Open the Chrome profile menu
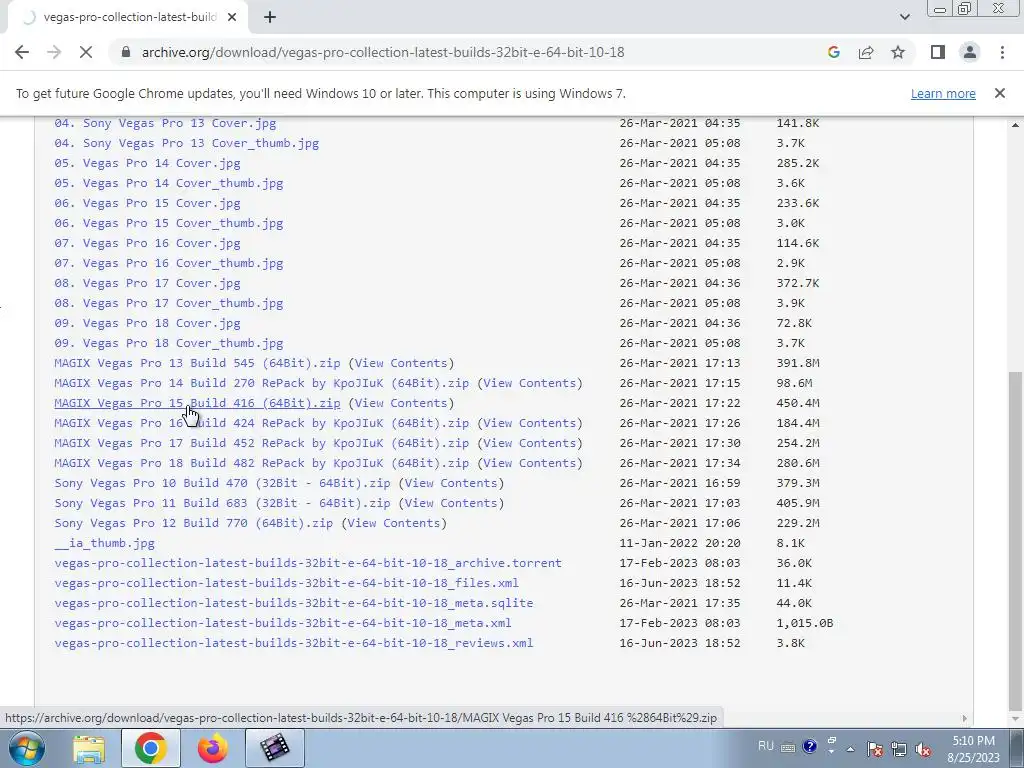This screenshot has height=768, width=1024. [970, 52]
